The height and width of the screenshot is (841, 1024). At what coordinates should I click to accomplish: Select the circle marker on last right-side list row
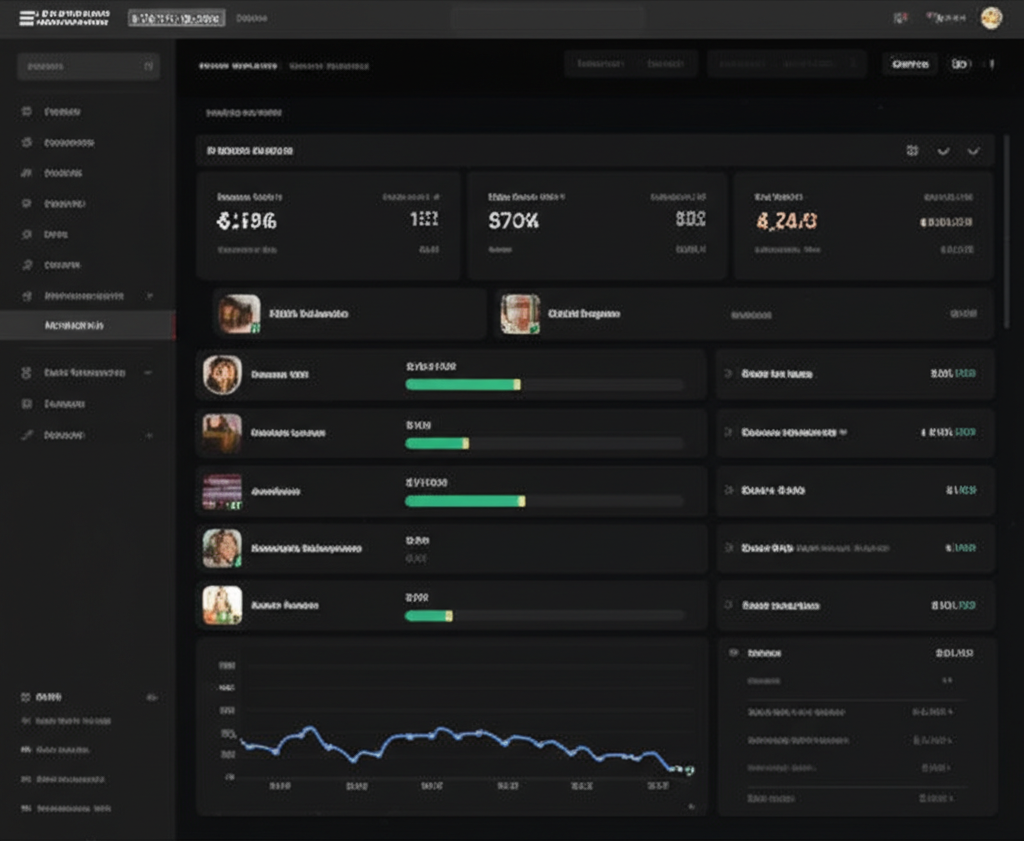tap(729, 606)
